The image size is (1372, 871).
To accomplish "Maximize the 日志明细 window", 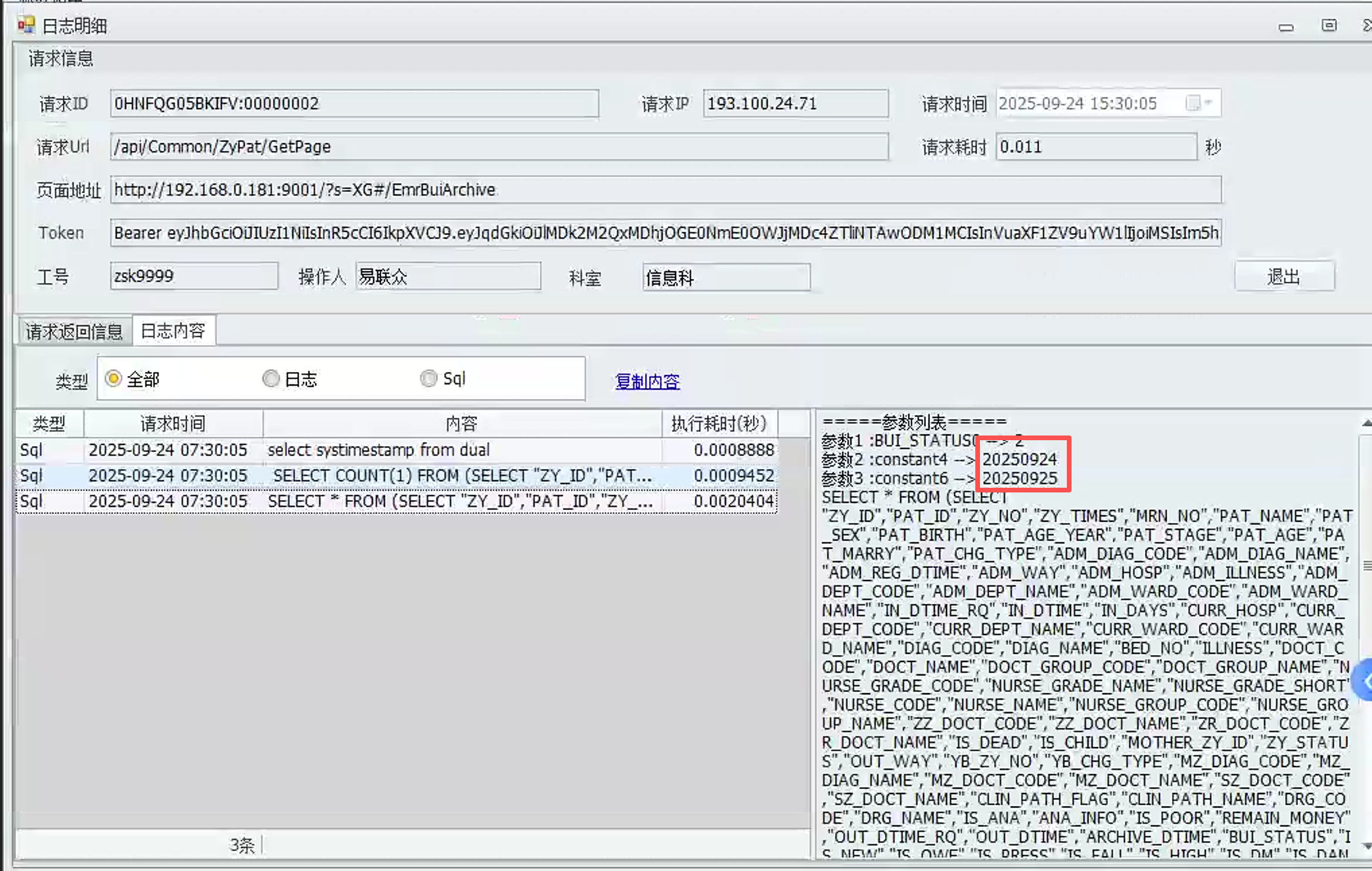I will pos(1329,26).
